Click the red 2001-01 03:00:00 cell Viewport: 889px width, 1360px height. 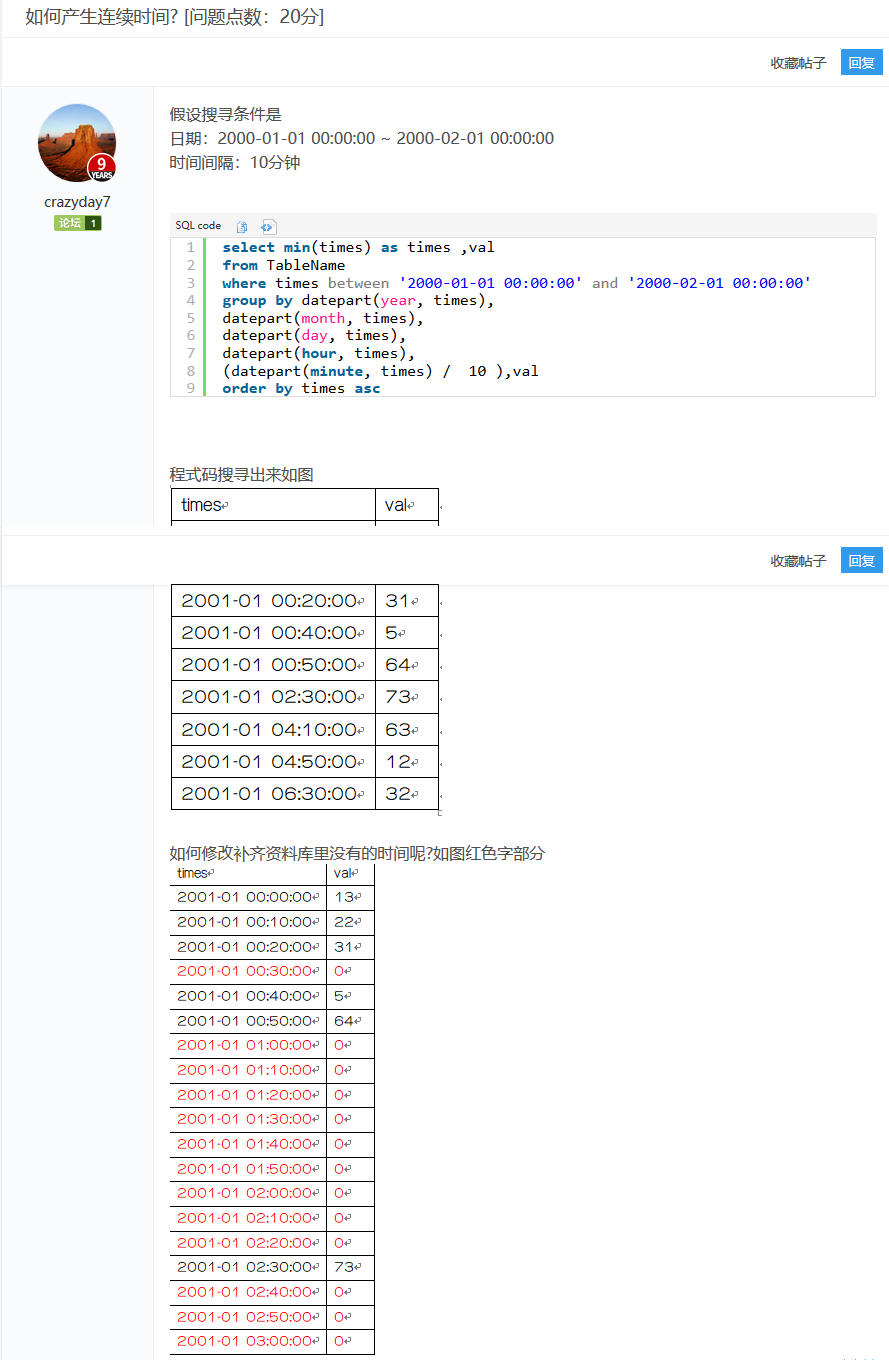tap(247, 1341)
